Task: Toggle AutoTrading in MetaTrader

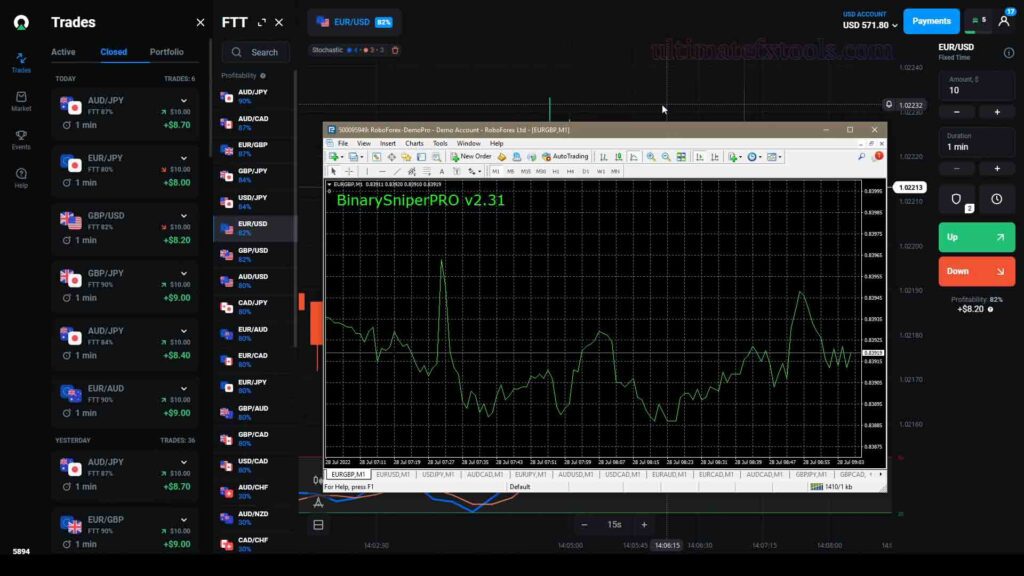Action: (565, 157)
